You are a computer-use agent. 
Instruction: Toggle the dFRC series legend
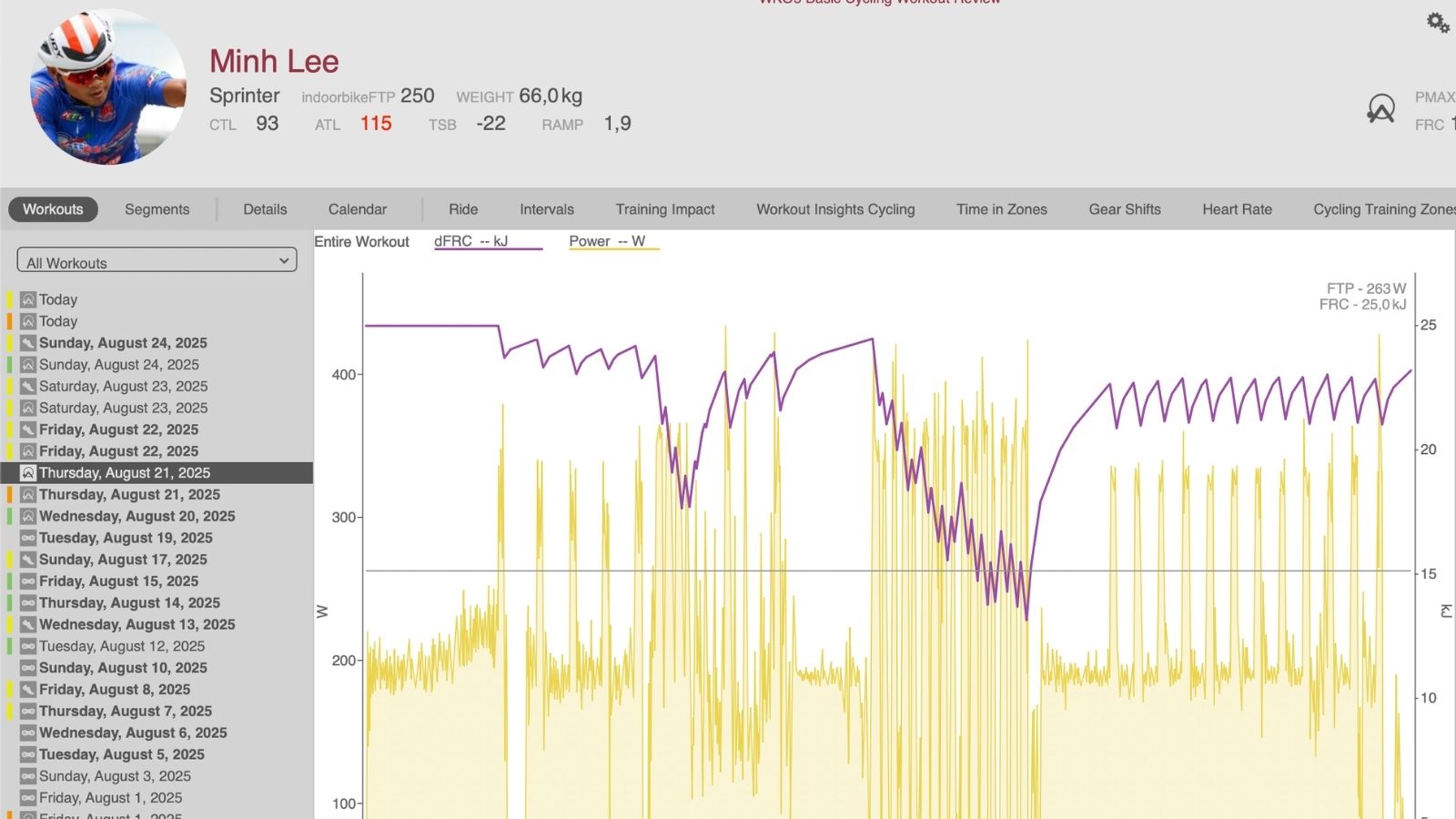[470, 241]
